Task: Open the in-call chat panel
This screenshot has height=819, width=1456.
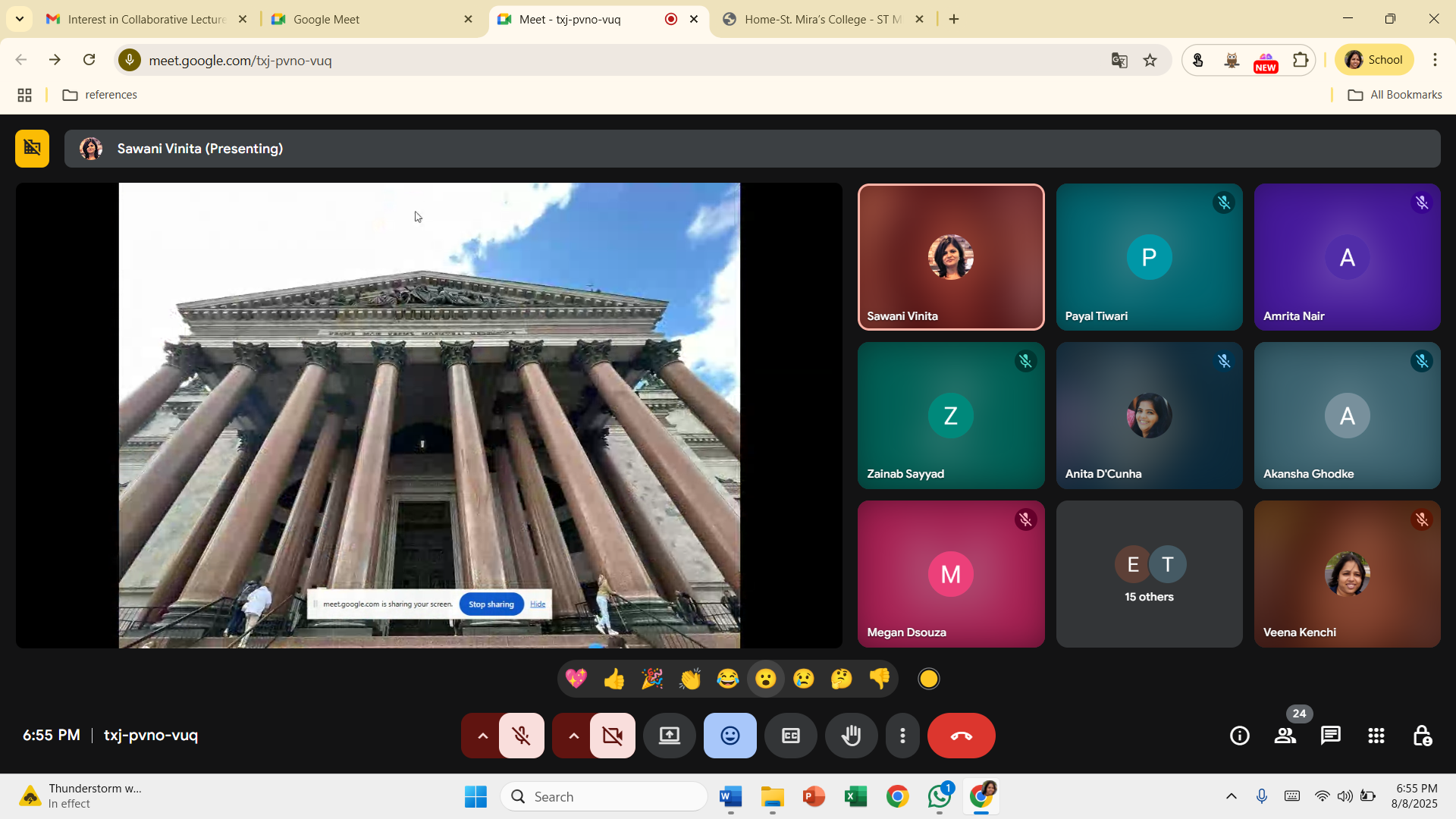Action: point(1330,736)
